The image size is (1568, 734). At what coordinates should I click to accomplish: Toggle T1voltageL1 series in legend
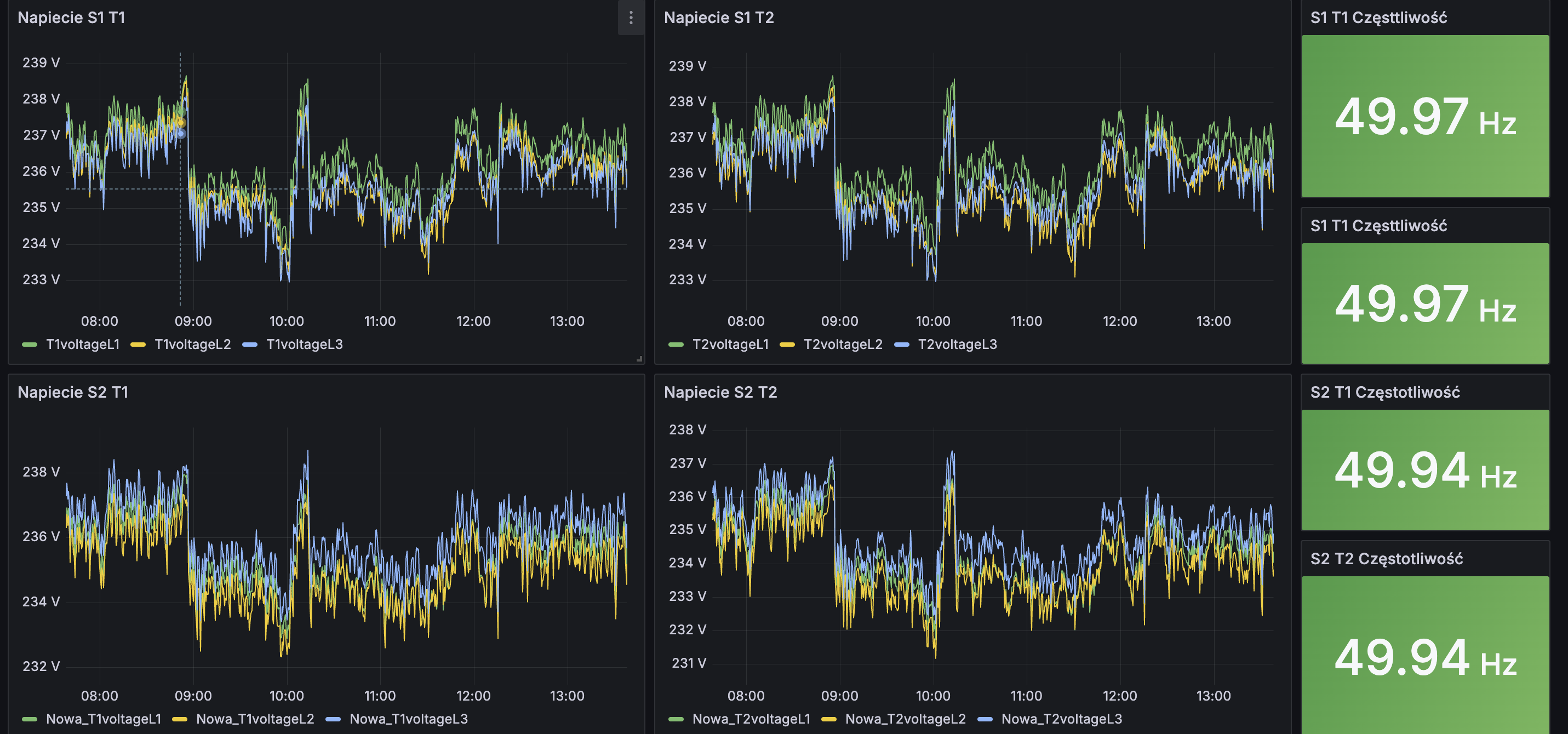(x=83, y=345)
